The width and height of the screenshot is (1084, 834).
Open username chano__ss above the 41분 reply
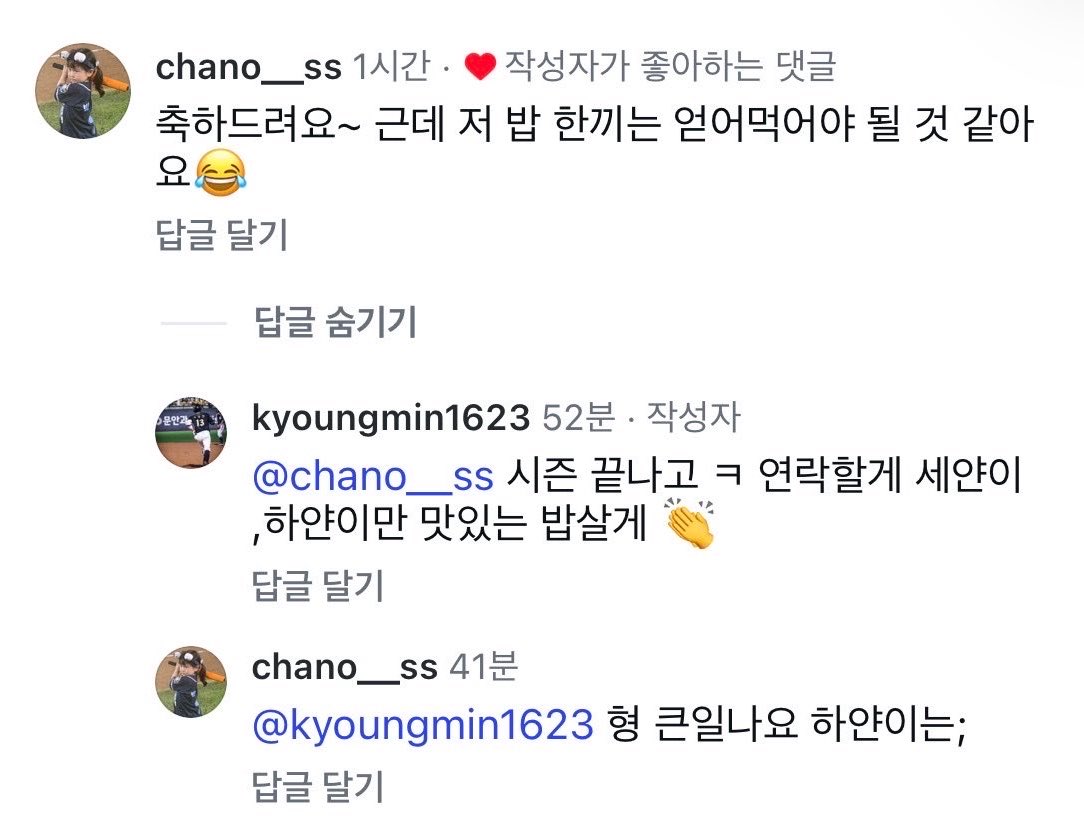pyautogui.click(x=345, y=667)
